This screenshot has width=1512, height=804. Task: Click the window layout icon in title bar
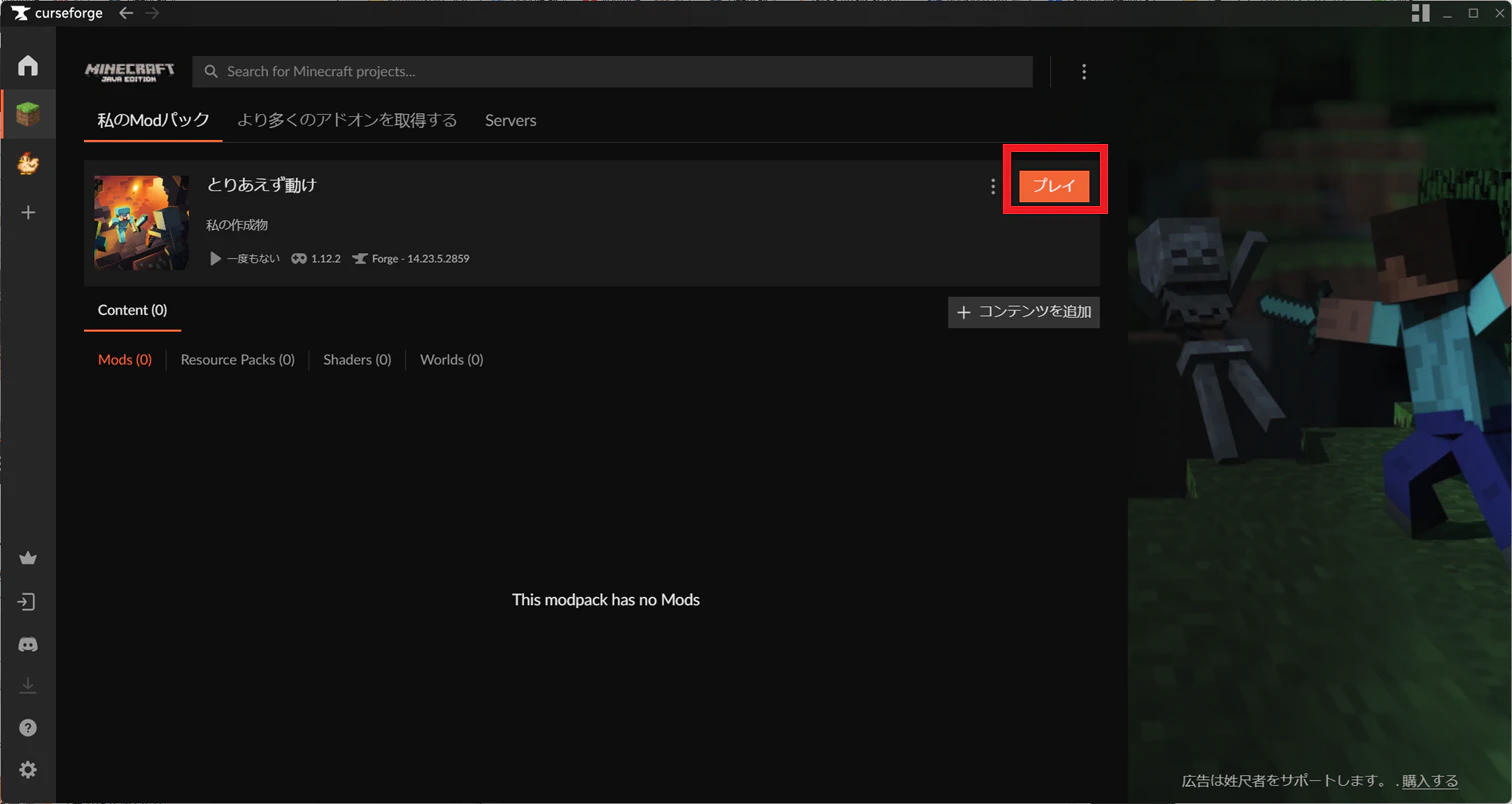point(1420,13)
